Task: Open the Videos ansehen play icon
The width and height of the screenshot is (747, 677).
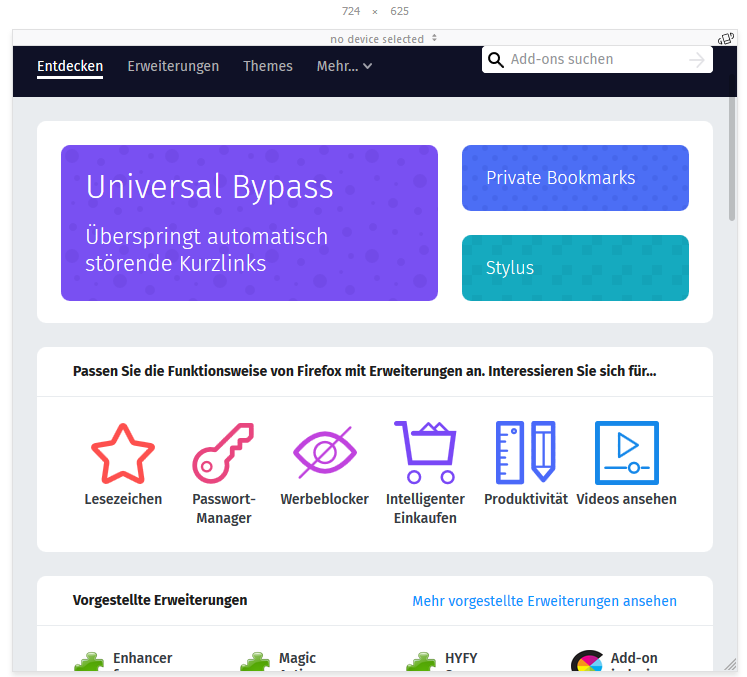Action: click(x=626, y=453)
